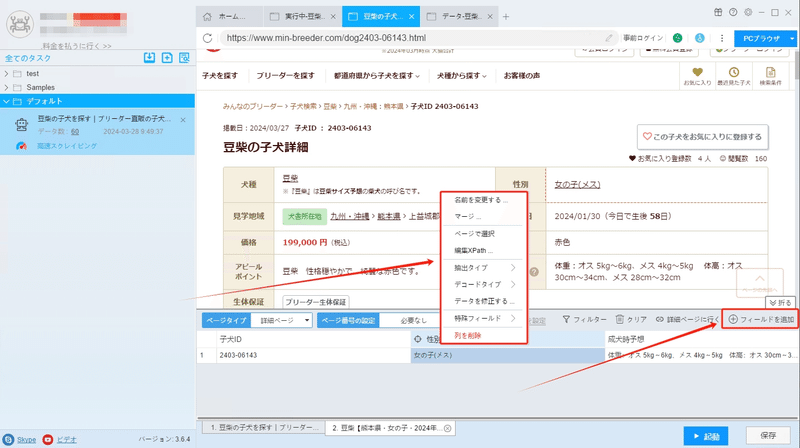This screenshot has width=800, height=448.
Task: Click the search tasks icon in task panel
Action: coord(184,58)
